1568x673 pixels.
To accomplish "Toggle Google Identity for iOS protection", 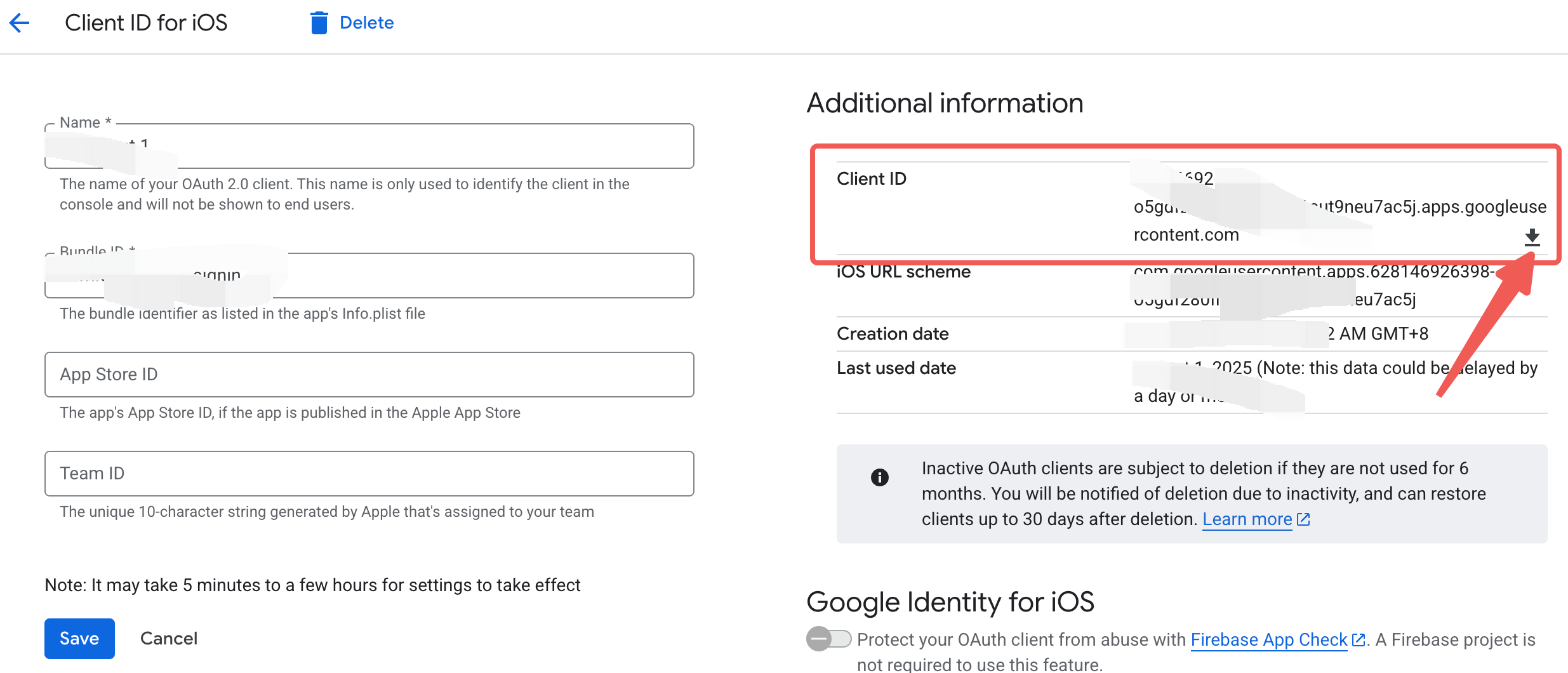I will 828,639.
